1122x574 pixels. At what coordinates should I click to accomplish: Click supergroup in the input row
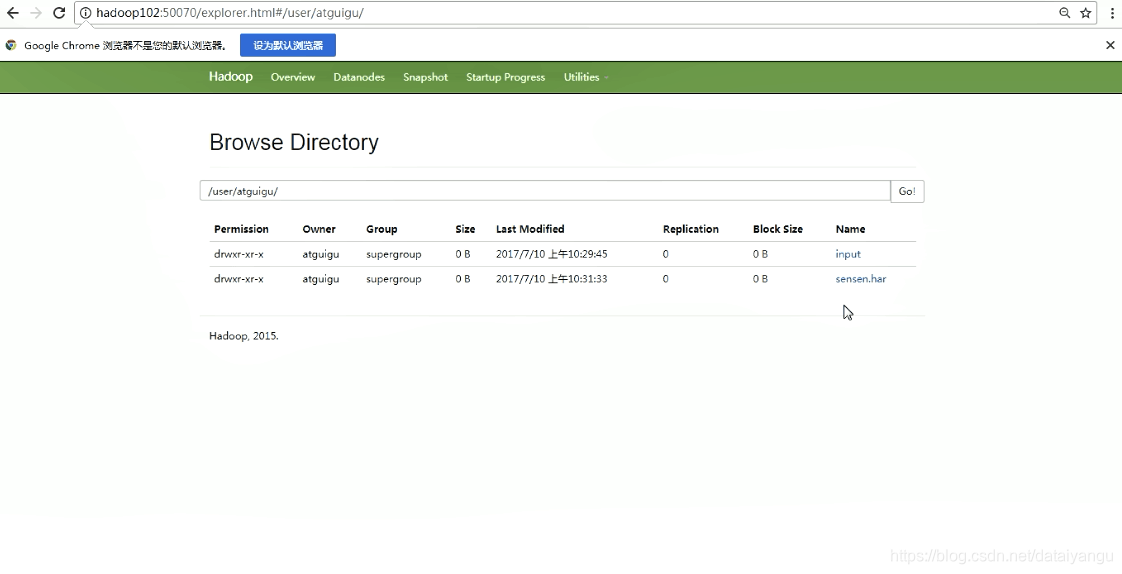(x=394, y=254)
